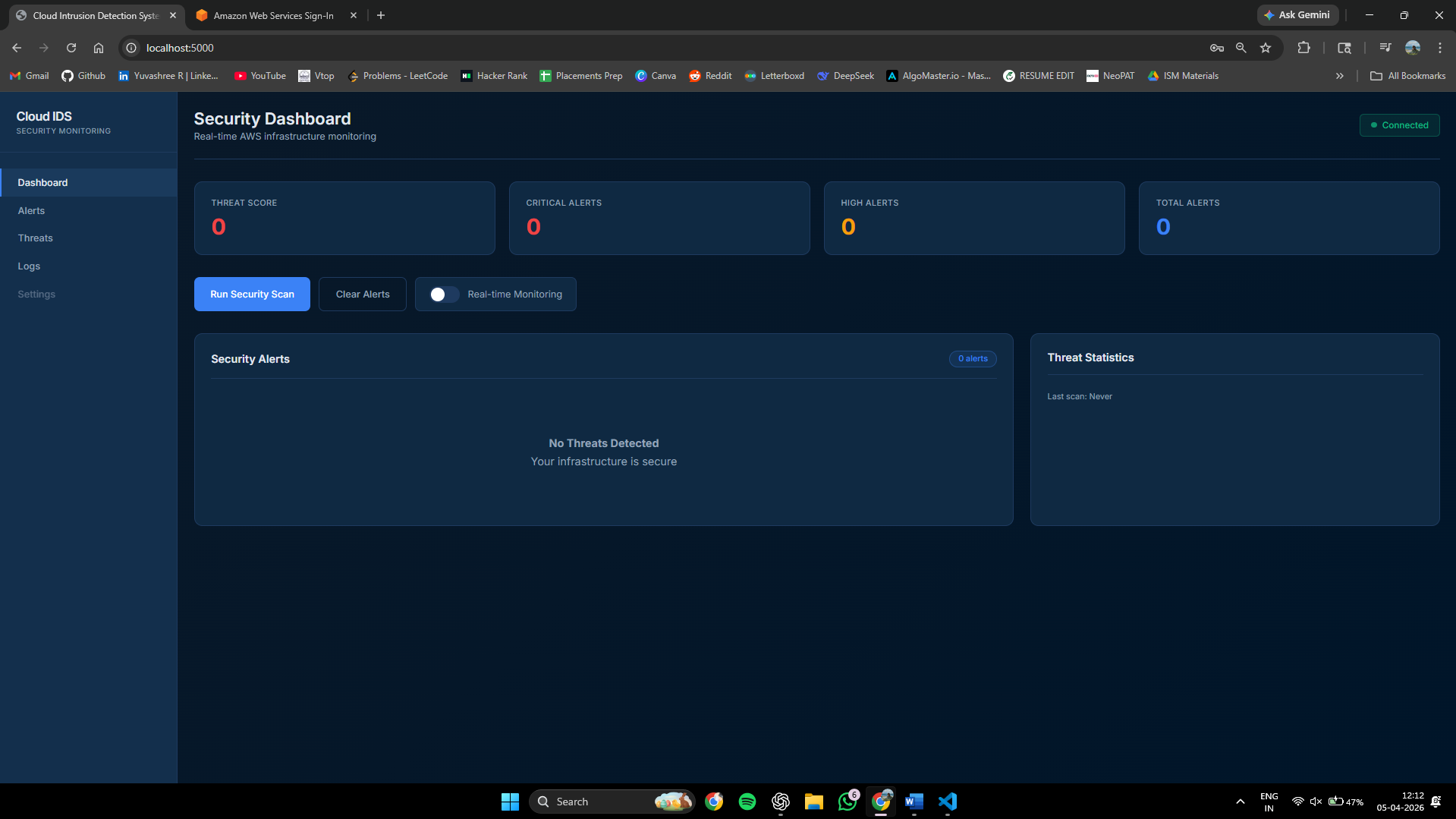Open Settings in the sidebar

(89, 295)
